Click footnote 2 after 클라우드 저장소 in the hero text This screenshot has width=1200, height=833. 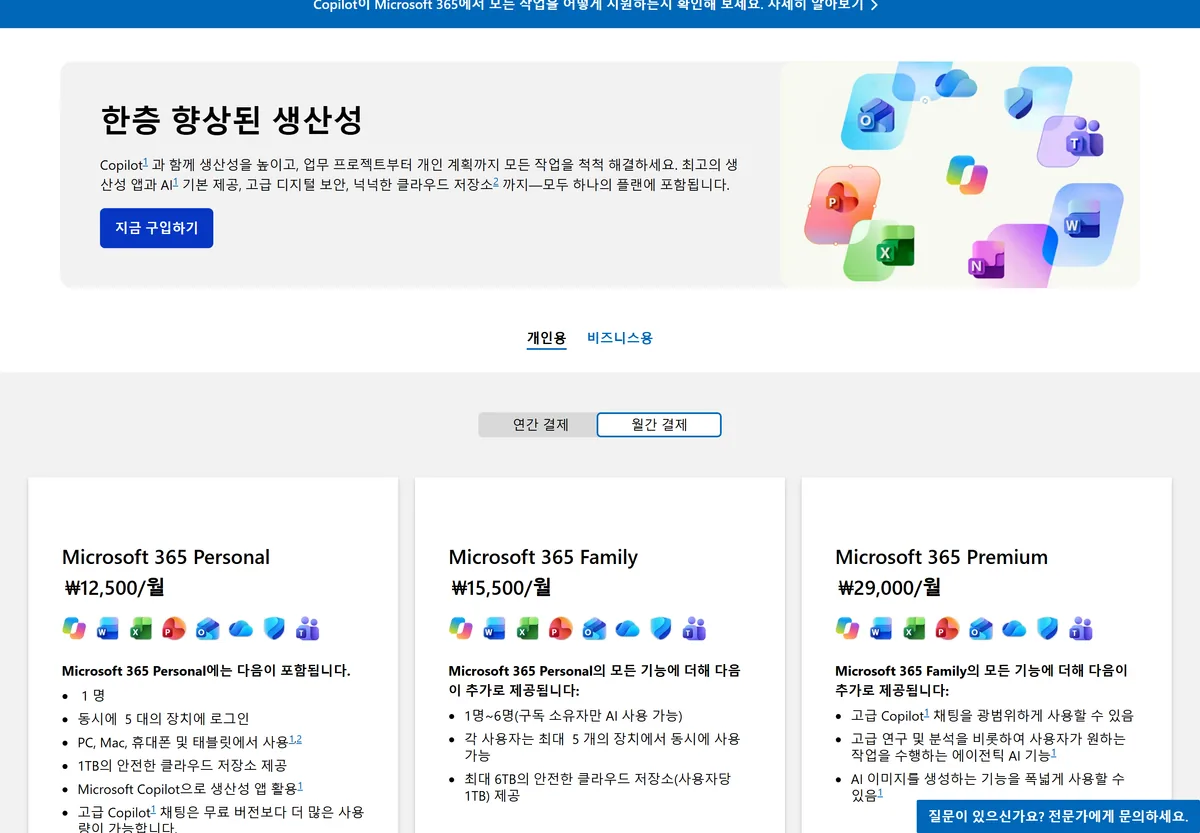tap(496, 181)
